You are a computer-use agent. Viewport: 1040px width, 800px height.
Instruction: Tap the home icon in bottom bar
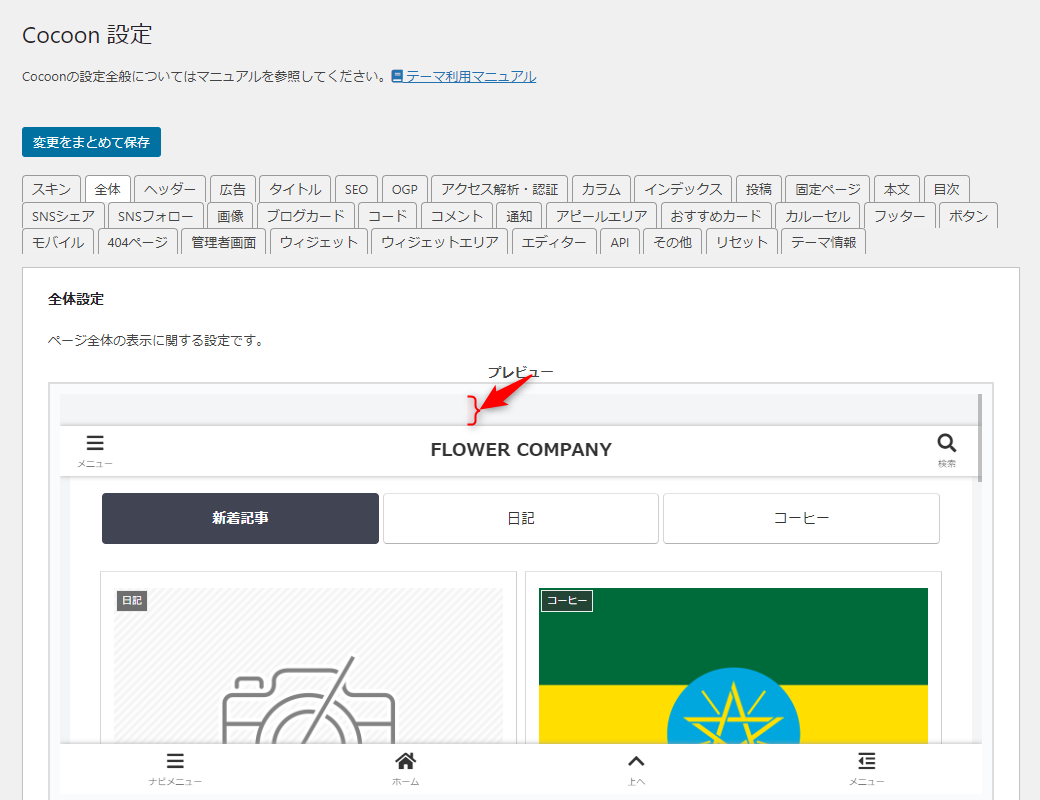tap(405, 762)
